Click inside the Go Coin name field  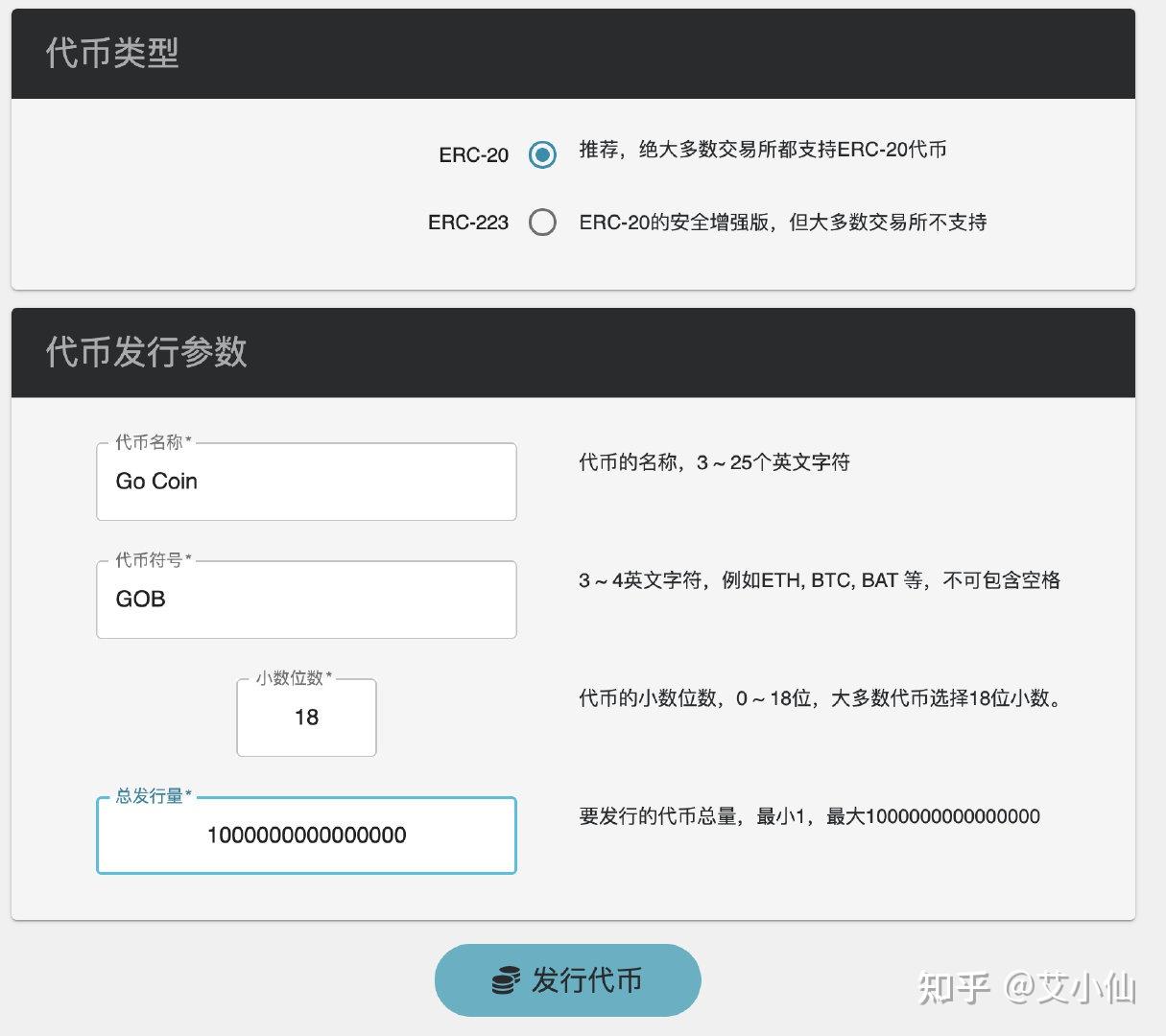[306, 482]
